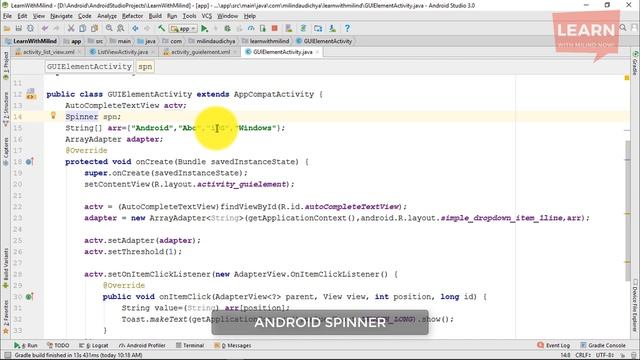The height and width of the screenshot is (360, 640).
Task: Open Project Structure toolbar icon
Action: 318,29
